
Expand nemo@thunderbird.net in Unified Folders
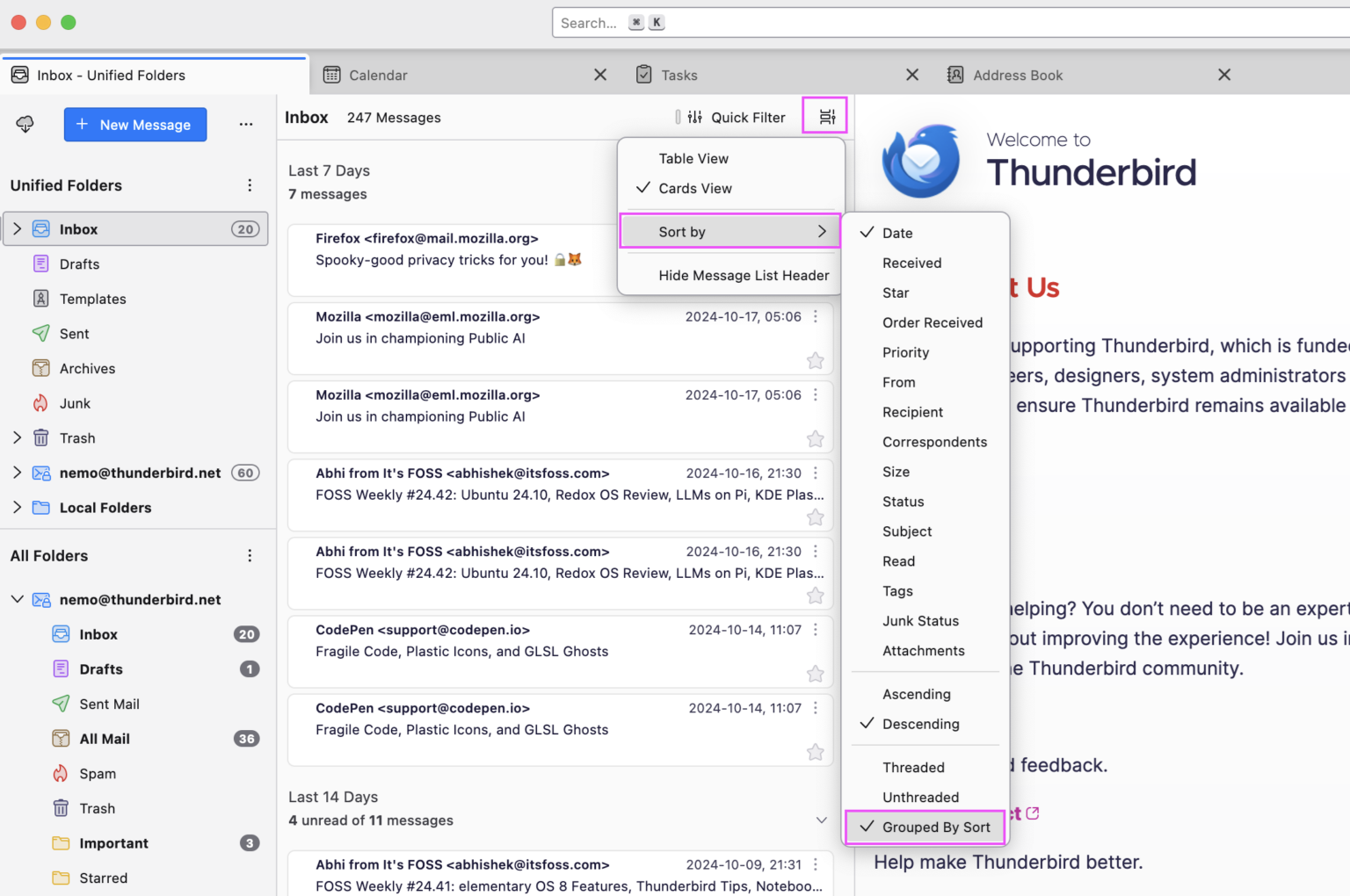[17, 473]
